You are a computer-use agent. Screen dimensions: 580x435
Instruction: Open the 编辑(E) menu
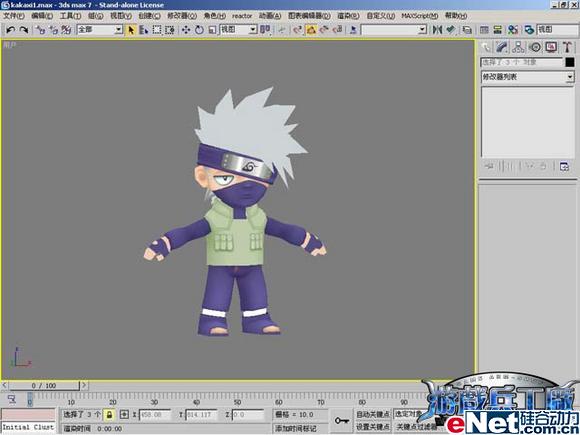click(42, 16)
